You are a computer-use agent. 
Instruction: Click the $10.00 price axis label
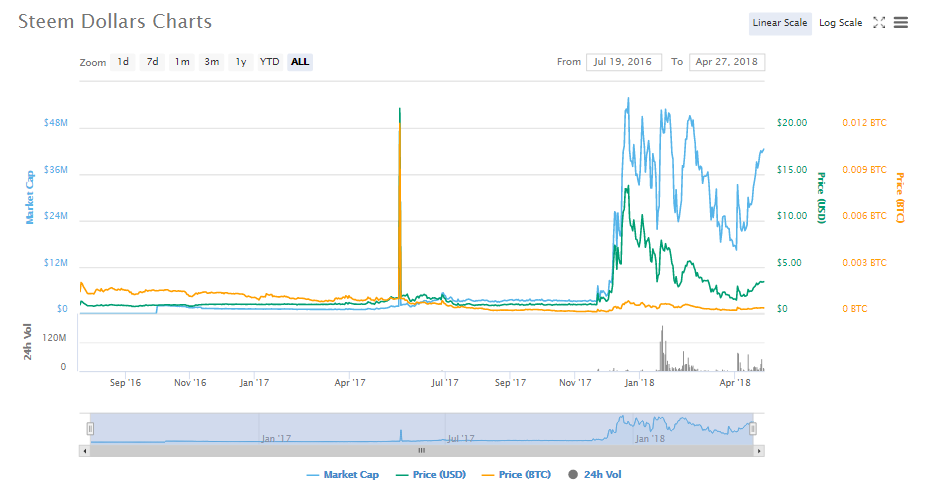click(792, 216)
